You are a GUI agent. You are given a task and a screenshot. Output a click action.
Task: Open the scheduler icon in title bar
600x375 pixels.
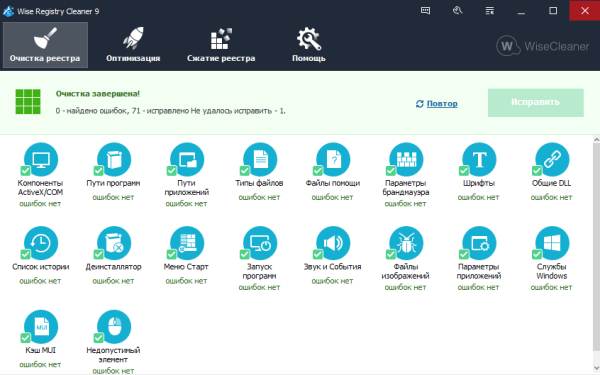coord(457,11)
